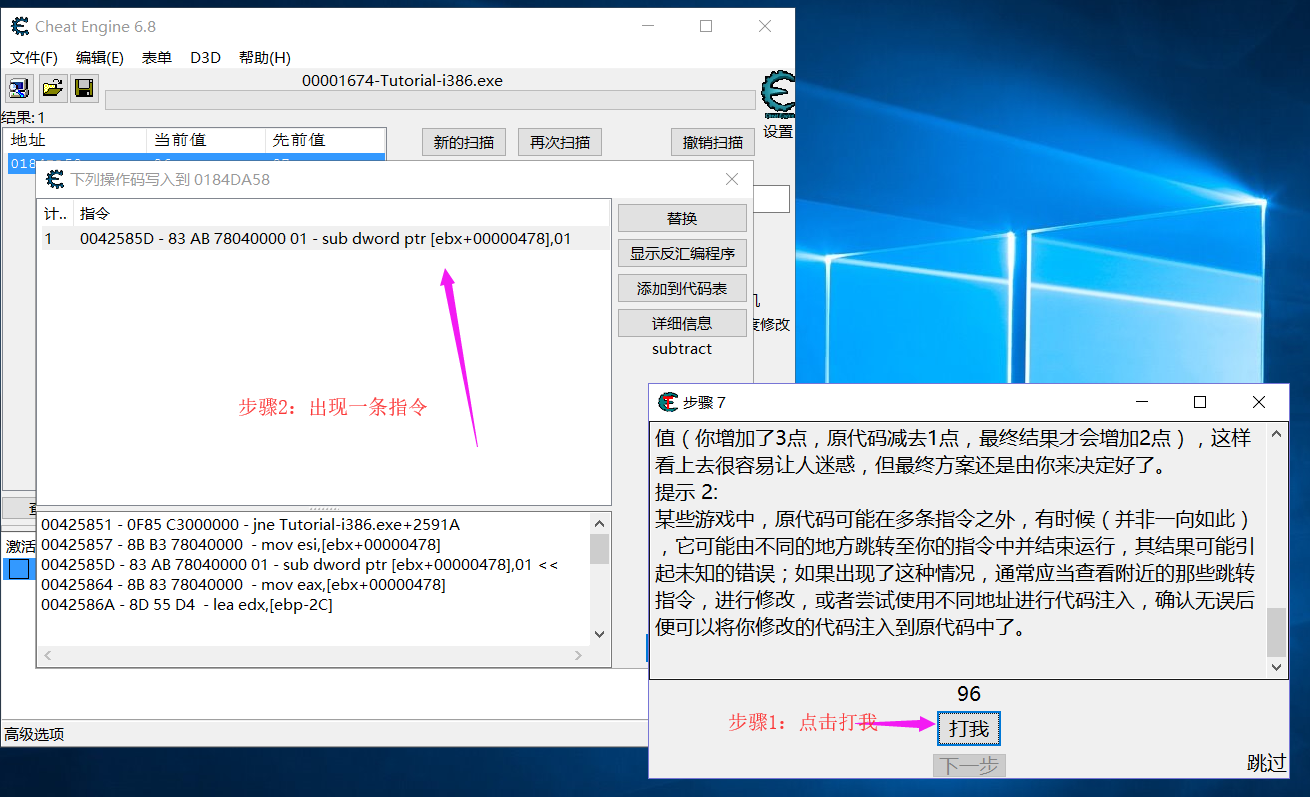
Task: Open the 编辑(E) menu
Action: pyautogui.click(x=98, y=57)
